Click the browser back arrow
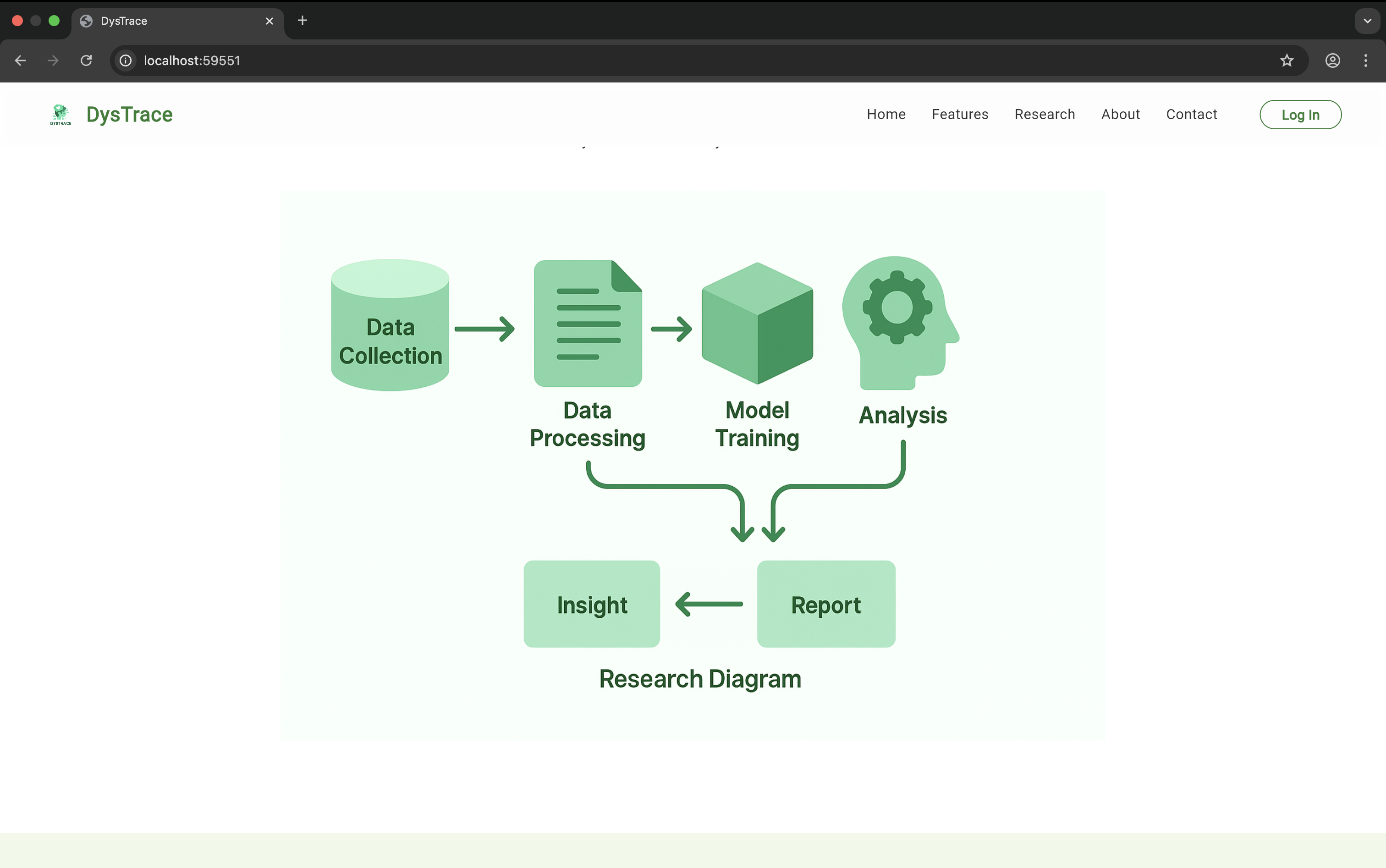Viewport: 1386px width, 868px height. pyautogui.click(x=21, y=60)
